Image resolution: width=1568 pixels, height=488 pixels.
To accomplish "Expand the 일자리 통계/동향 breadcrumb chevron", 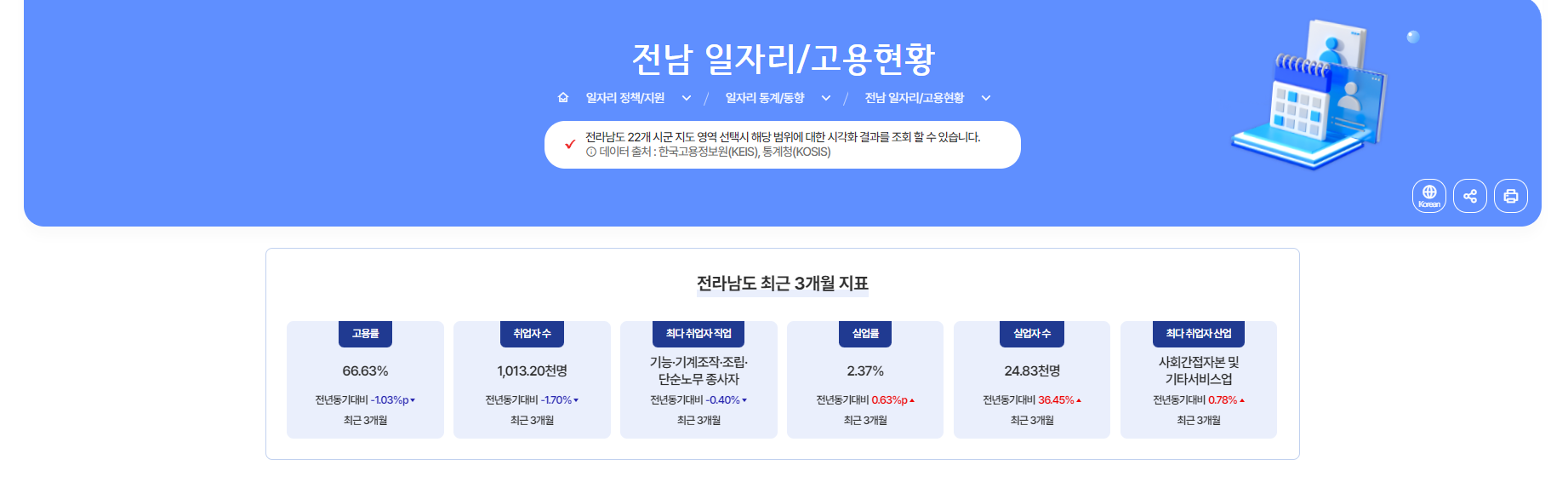I will click(826, 99).
